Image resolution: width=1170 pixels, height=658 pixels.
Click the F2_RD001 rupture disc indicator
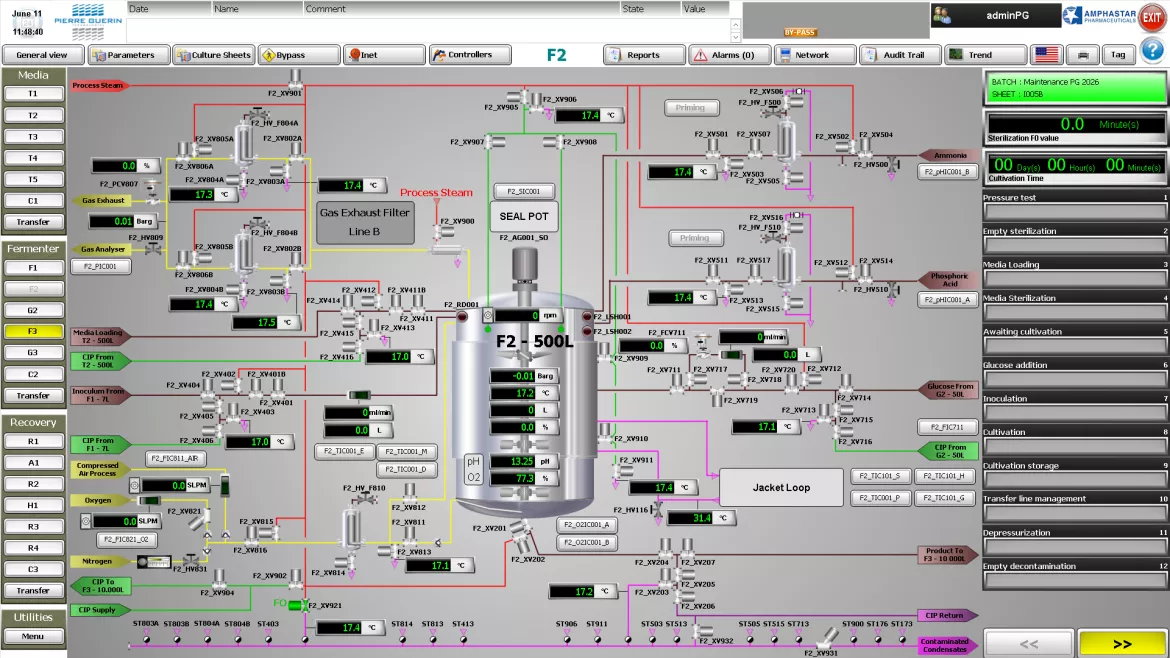(x=463, y=316)
